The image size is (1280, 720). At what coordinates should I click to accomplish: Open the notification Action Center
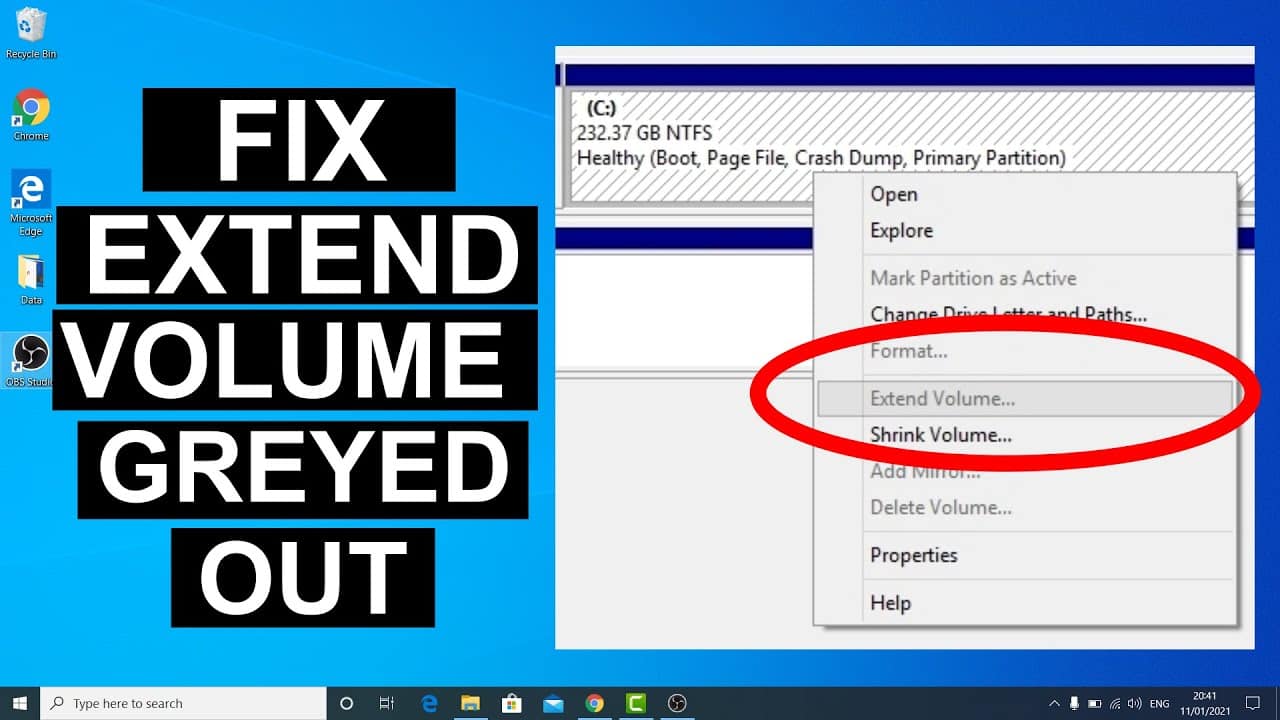(x=1253, y=703)
